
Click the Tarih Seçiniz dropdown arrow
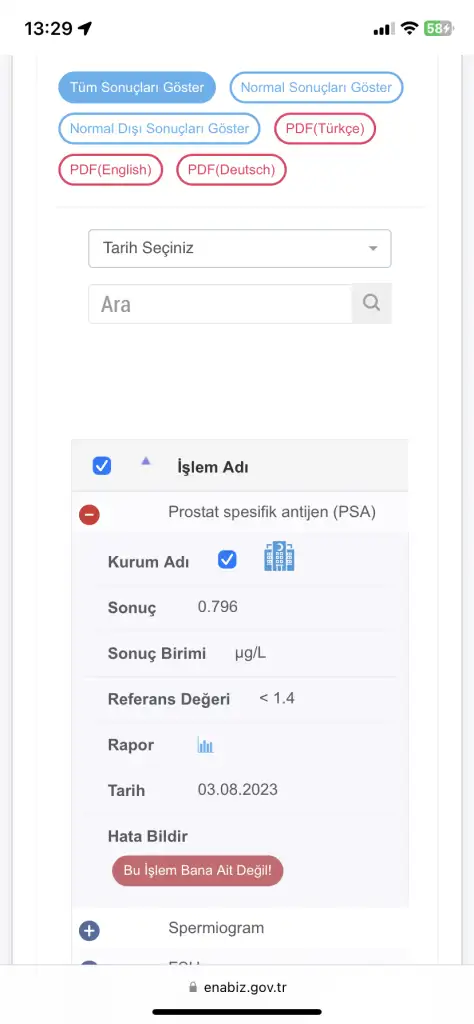point(373,249)
